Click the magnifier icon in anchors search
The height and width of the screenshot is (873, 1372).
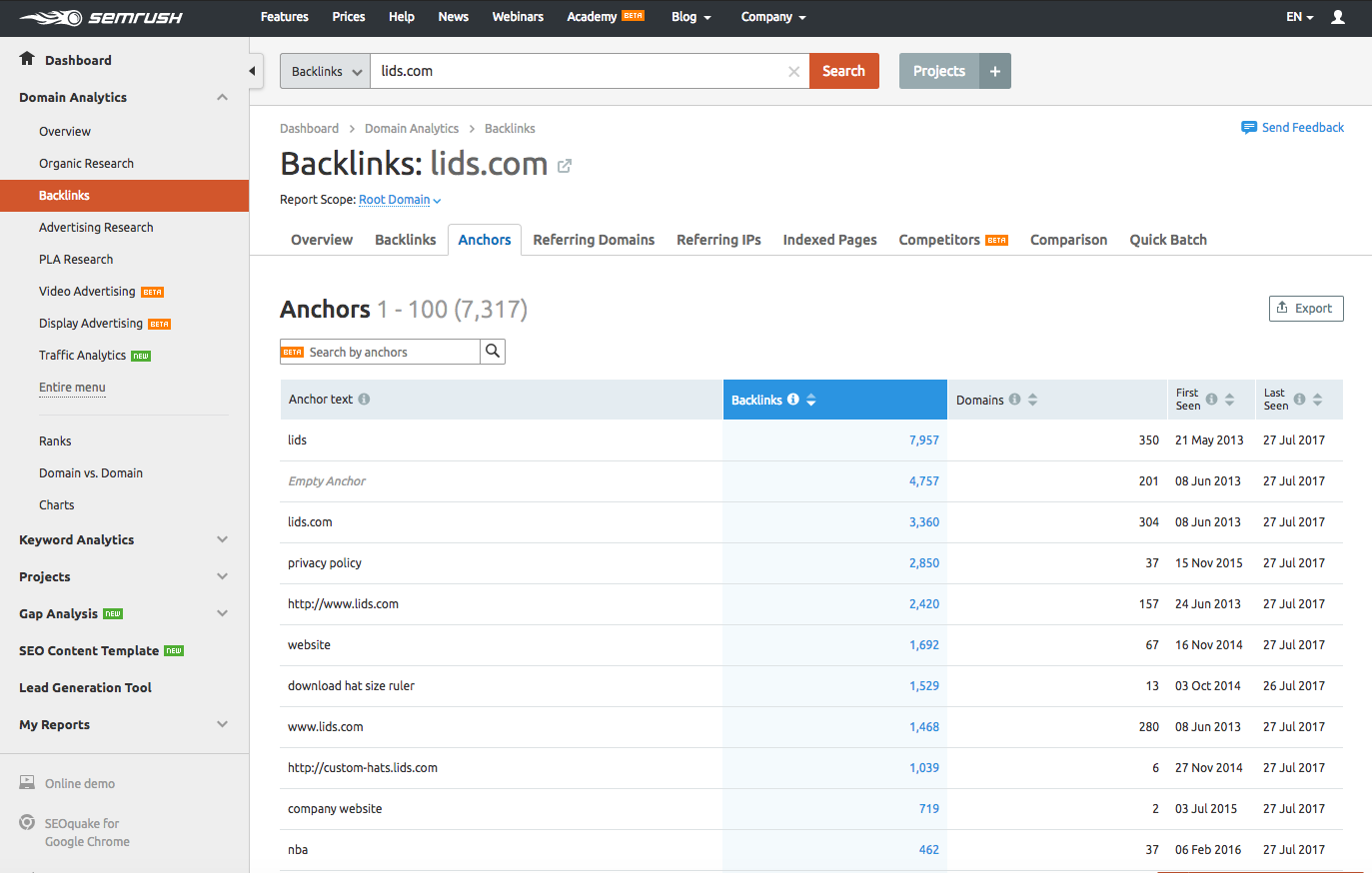click(x=493, y=352)
